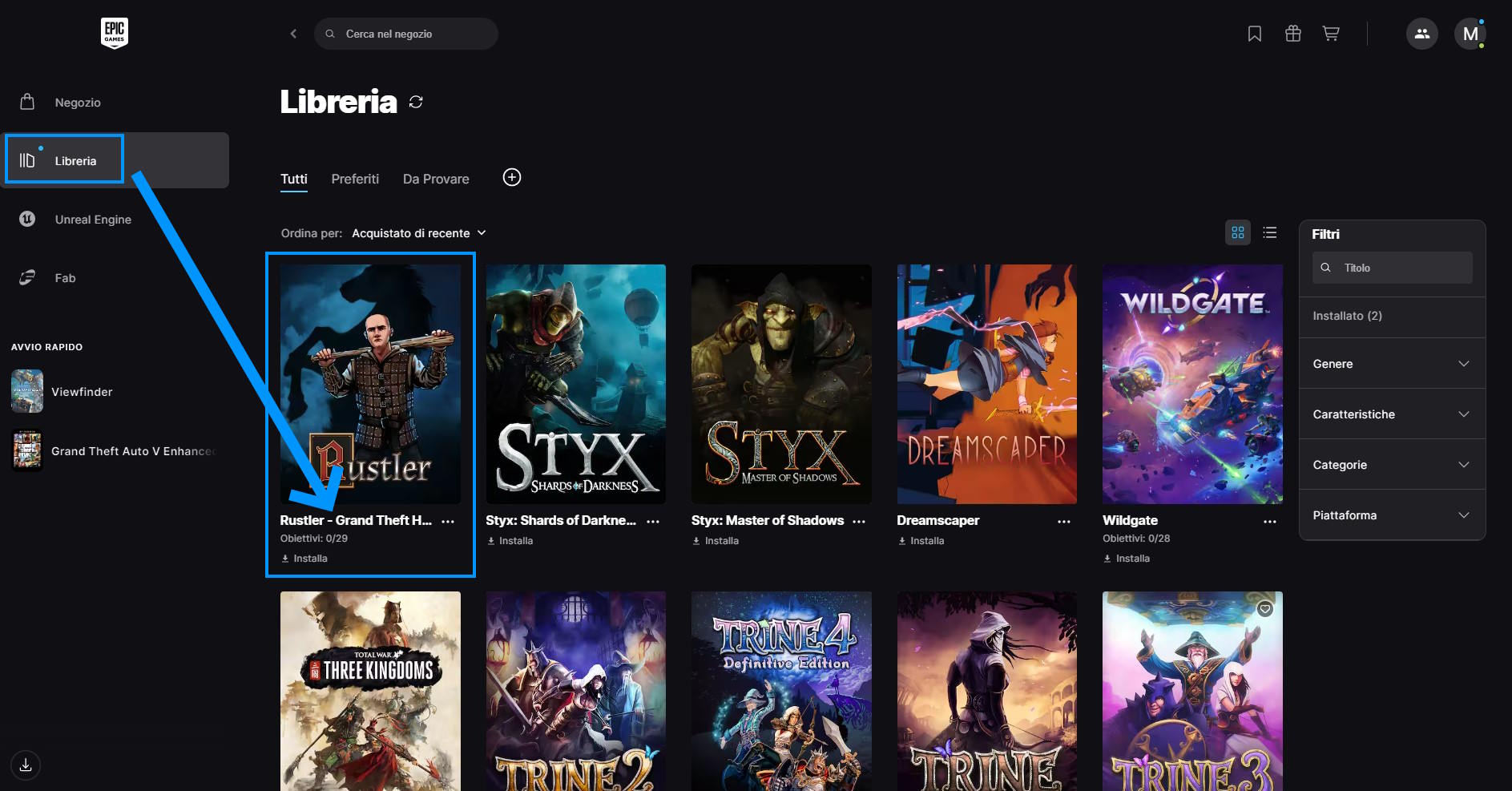Open the Wildgate game cover

tap(1191, 384)
